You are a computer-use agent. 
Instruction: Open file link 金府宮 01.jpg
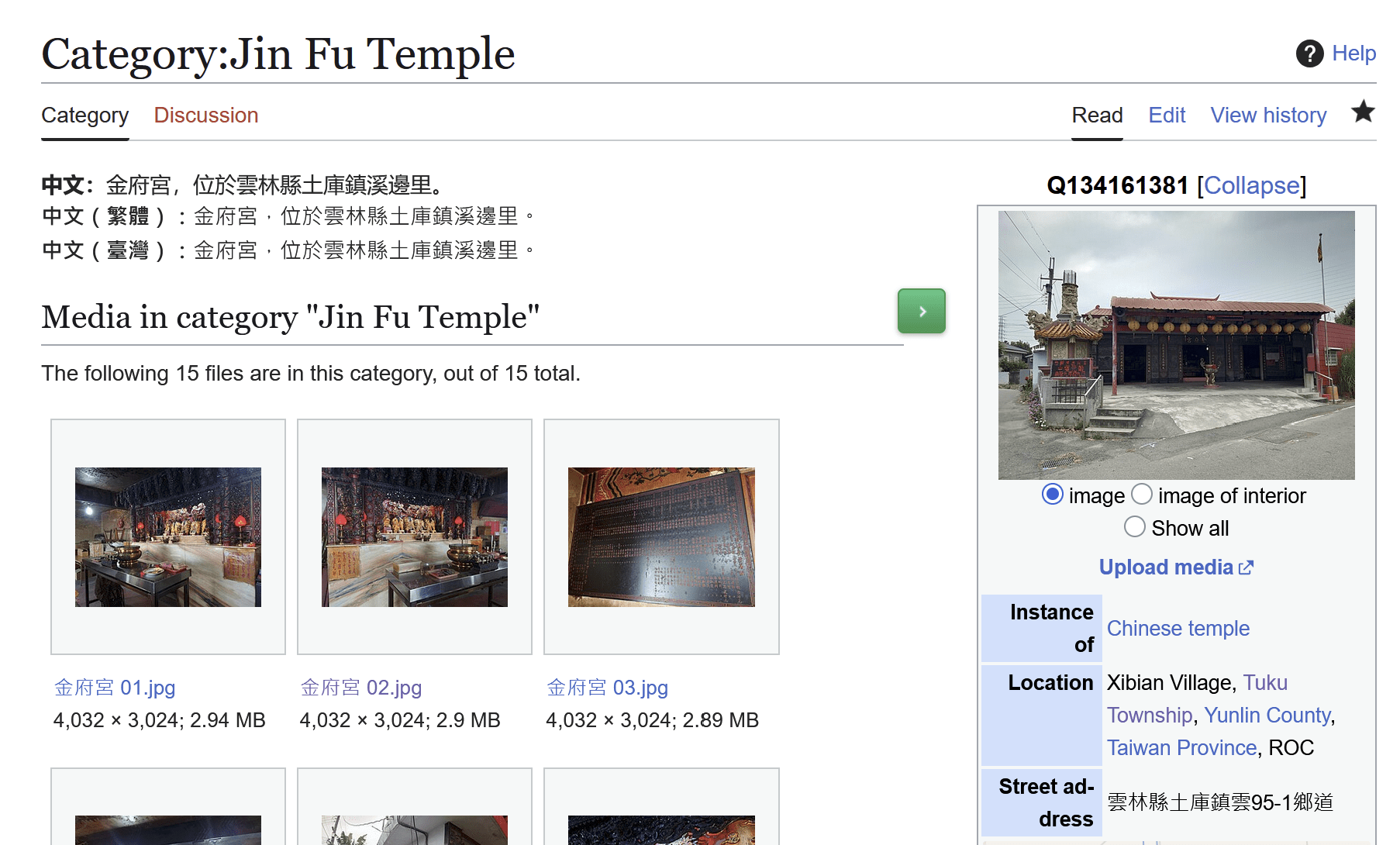[115, 688]
